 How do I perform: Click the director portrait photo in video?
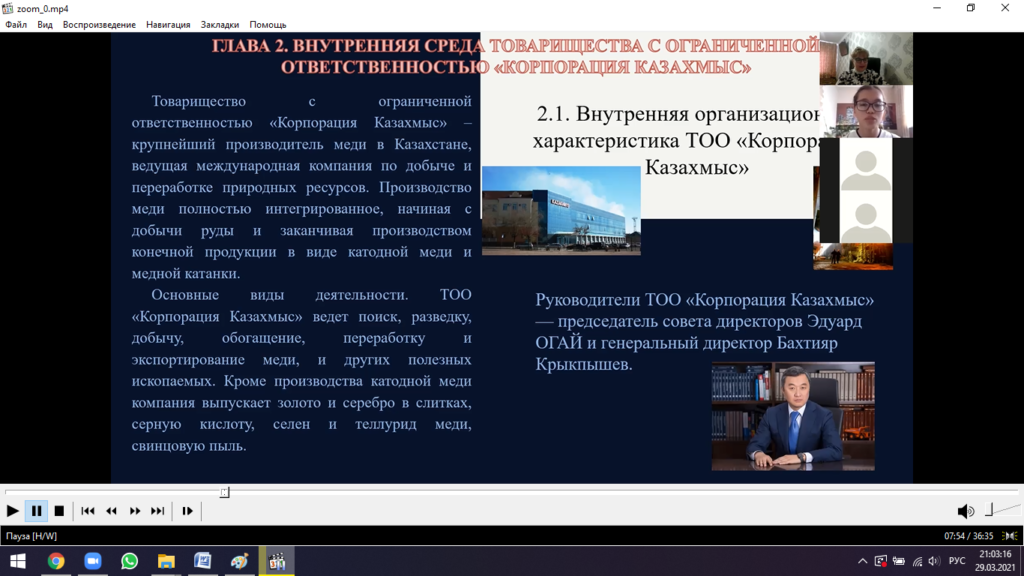pyautogui.click(x=793, y=416)
